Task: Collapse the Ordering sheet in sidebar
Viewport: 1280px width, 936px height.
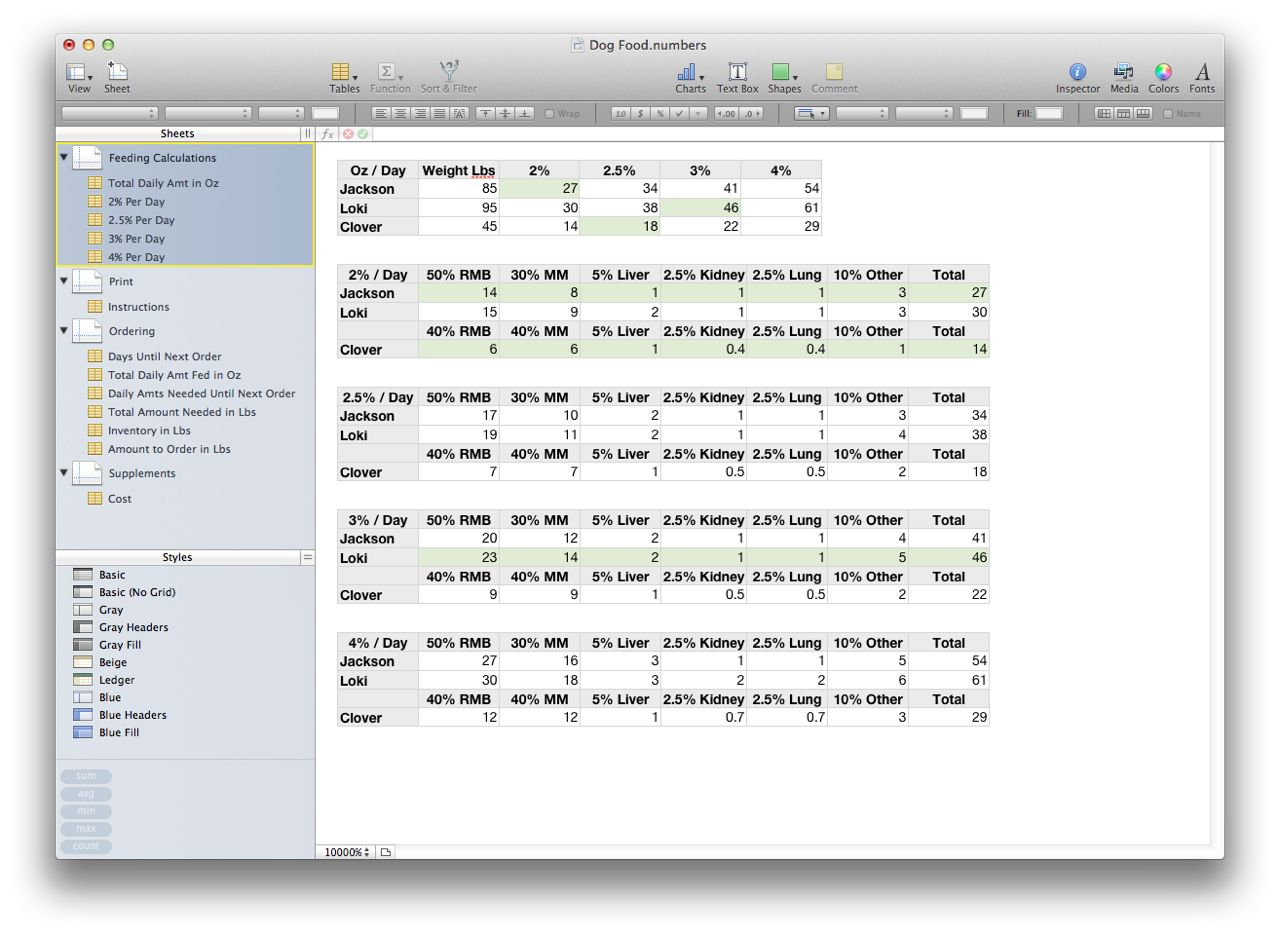Action: click(x=64, y=330)
